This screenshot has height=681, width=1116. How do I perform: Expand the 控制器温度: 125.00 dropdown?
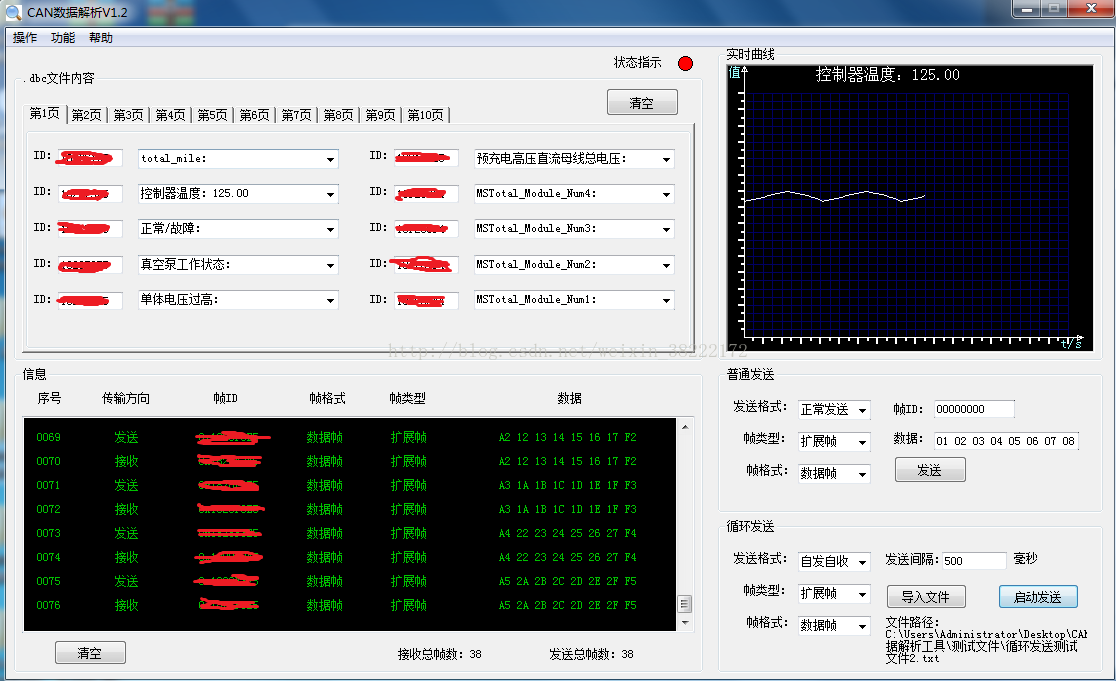[330, 194]
